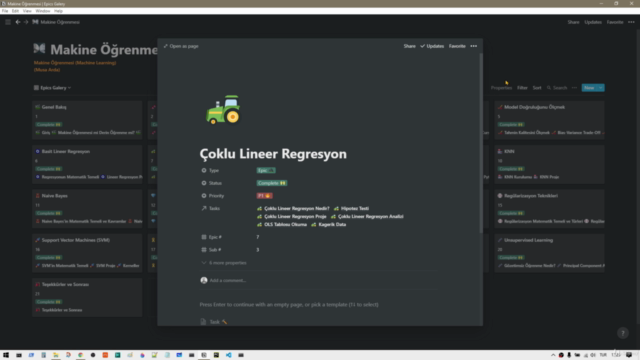Image resolution: width=640 pixels, height=360 pixels.
Task: Click the Sub # property icon
Action: pyautogui.click(x=204, y=249)
